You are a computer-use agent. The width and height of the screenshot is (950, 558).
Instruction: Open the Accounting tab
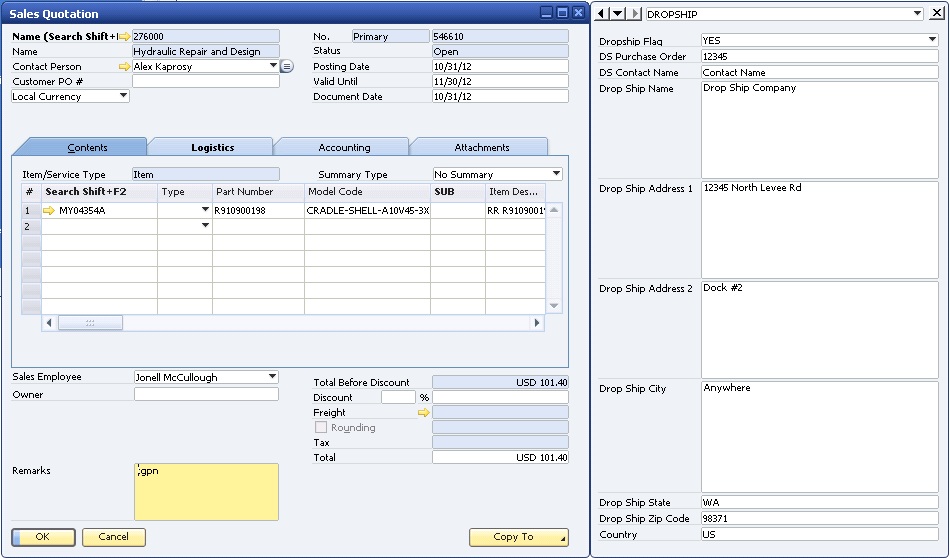click(x=344, y=148)
